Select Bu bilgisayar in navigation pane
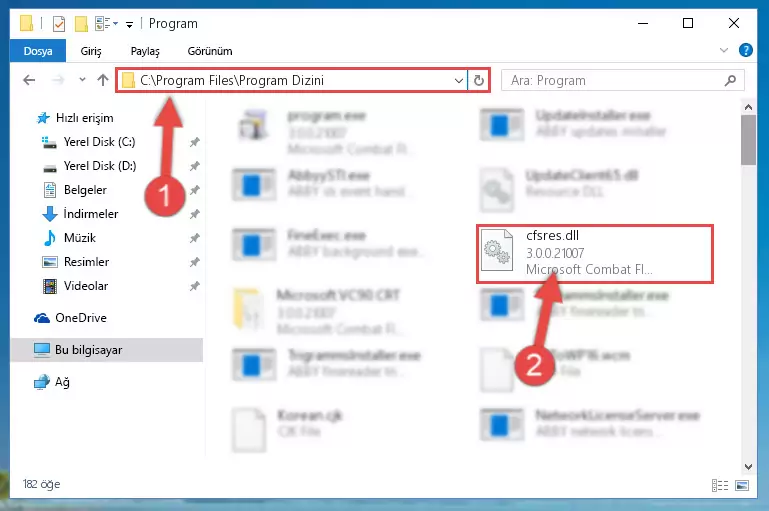 tap(106, 350)
